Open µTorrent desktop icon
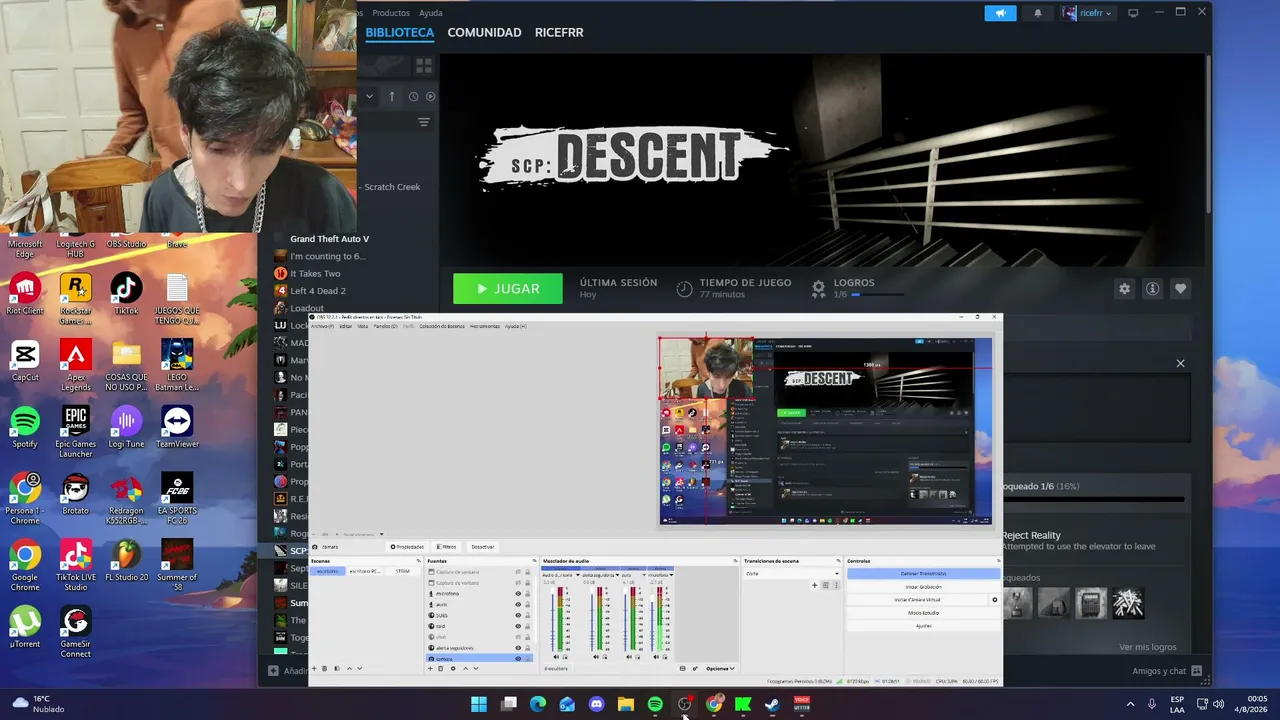The image size is (1280, 720). point(25,627)
